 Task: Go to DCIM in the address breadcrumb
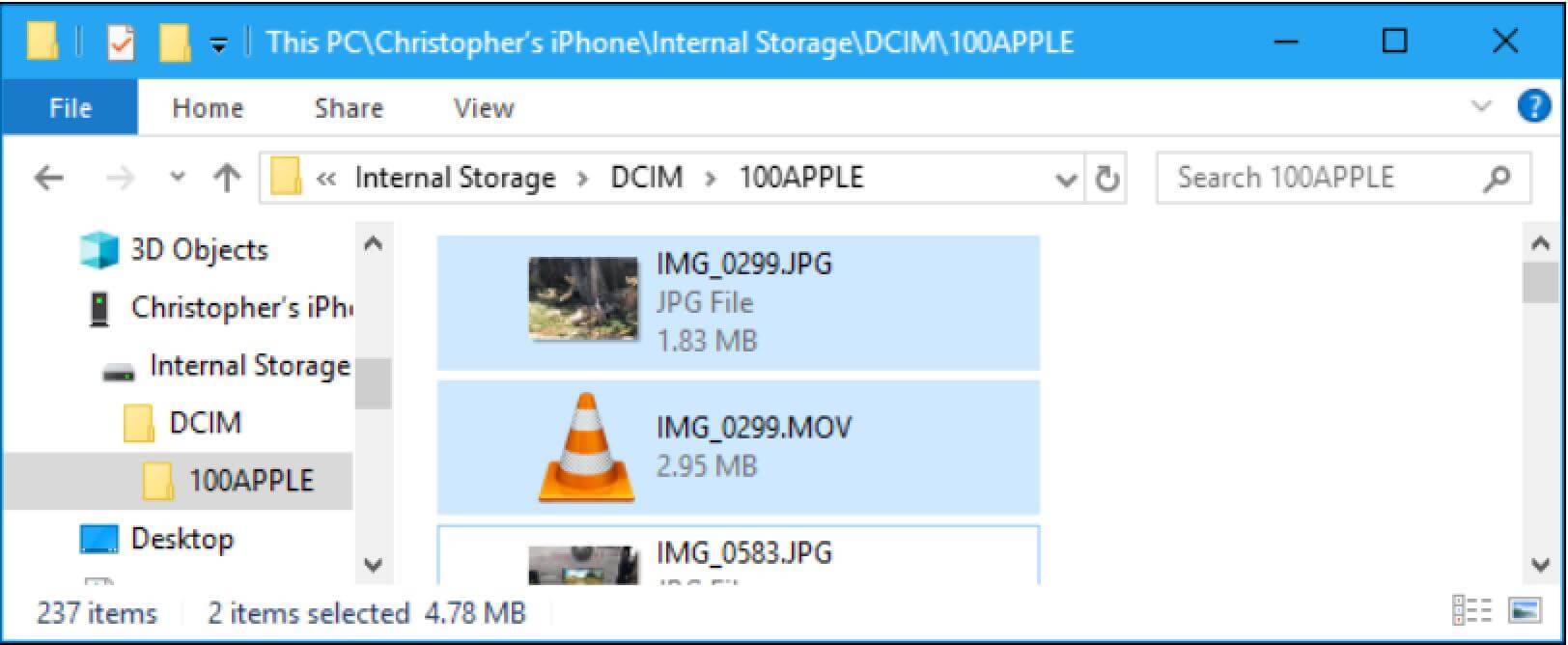coord(647,178)
